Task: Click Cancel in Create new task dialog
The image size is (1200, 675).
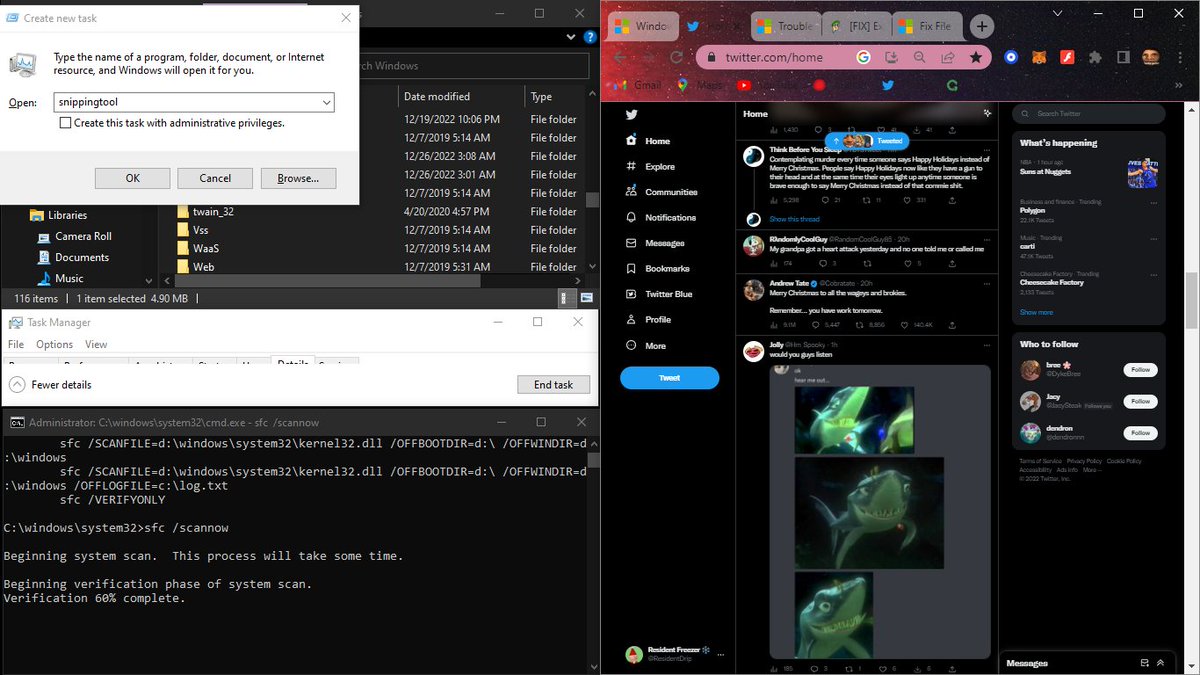Action: point(215,178)
